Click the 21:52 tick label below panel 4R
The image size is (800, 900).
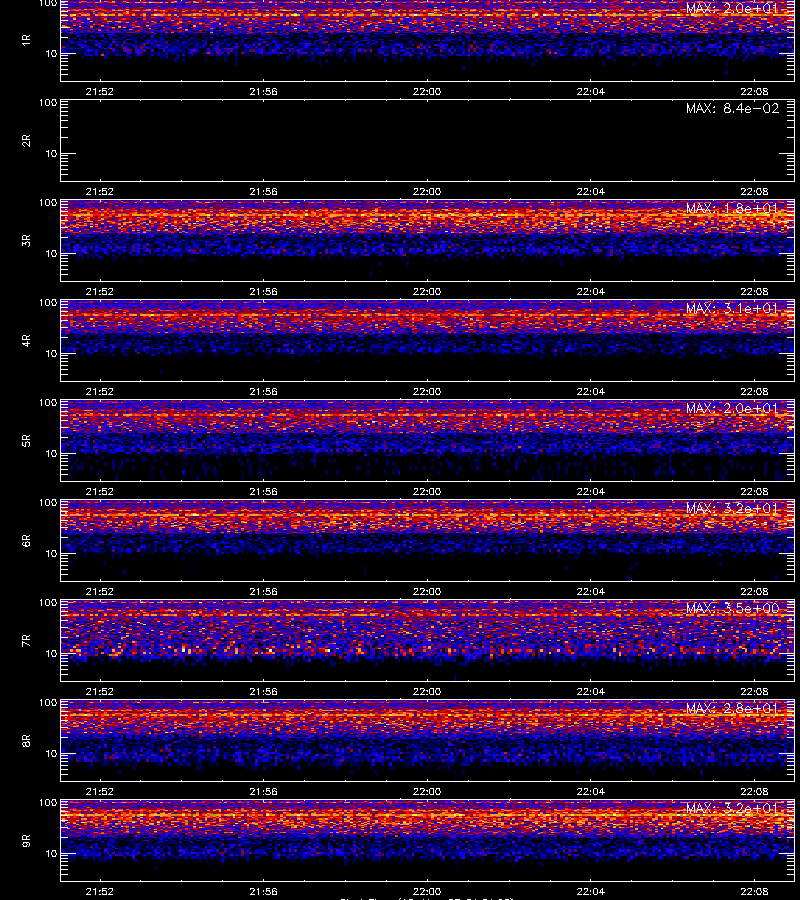[x=100, y=391]
